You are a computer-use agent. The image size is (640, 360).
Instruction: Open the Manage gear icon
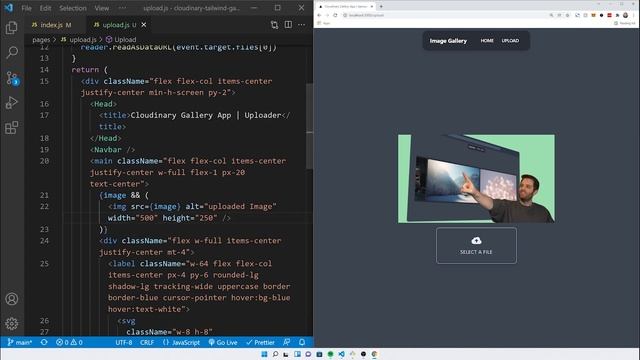pyautogui.click(x=11, y=324)
